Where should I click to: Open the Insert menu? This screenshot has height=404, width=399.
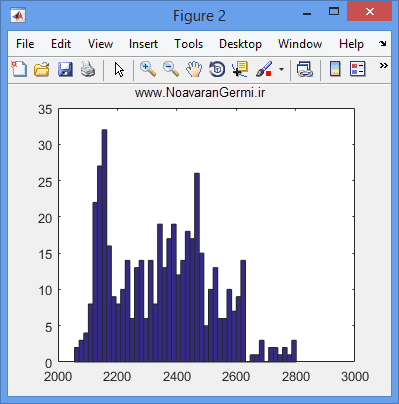pyautogui.click(x=143, y=44)
